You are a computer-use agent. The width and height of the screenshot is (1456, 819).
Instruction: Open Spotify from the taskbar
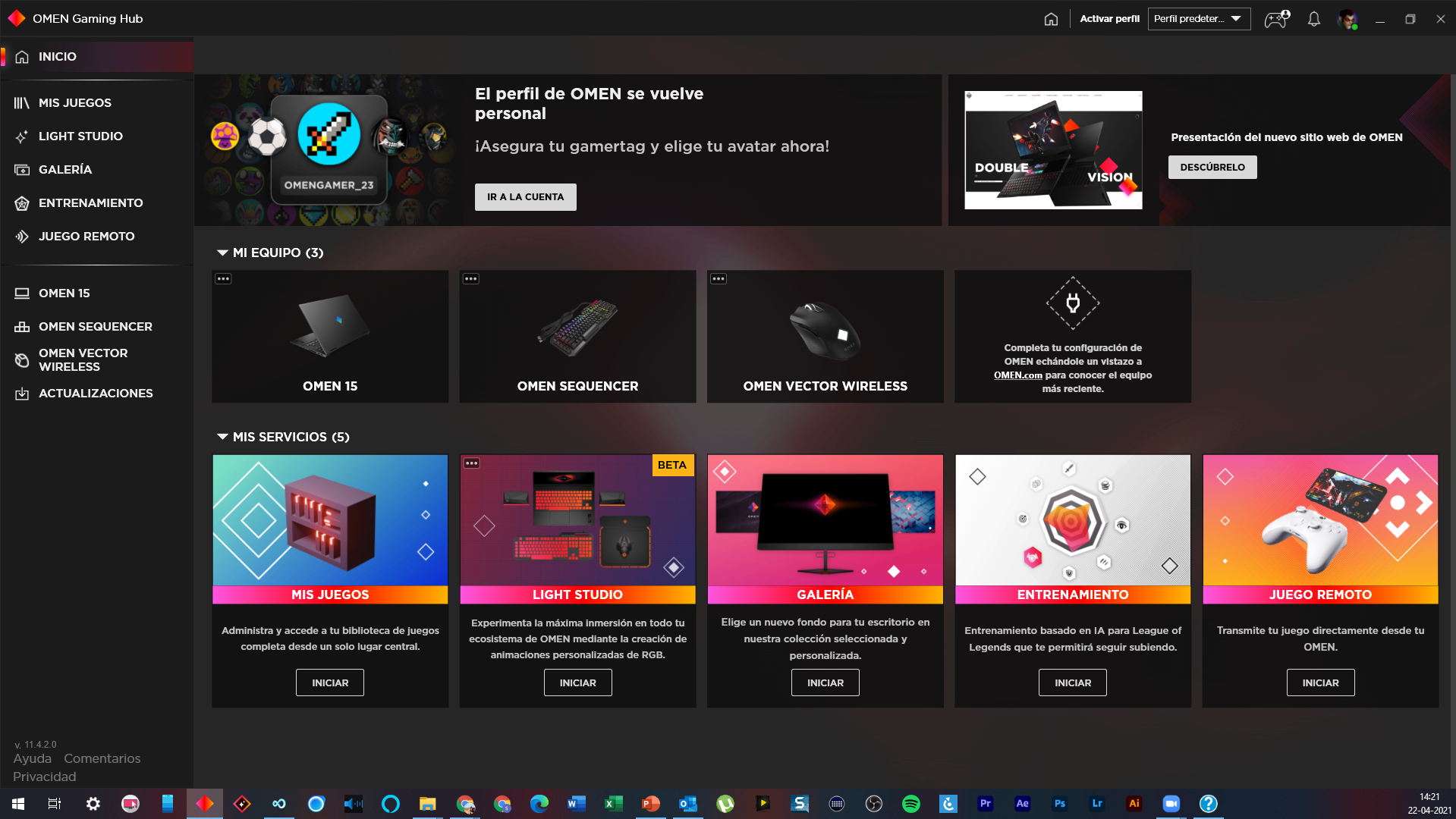(911, 804)
